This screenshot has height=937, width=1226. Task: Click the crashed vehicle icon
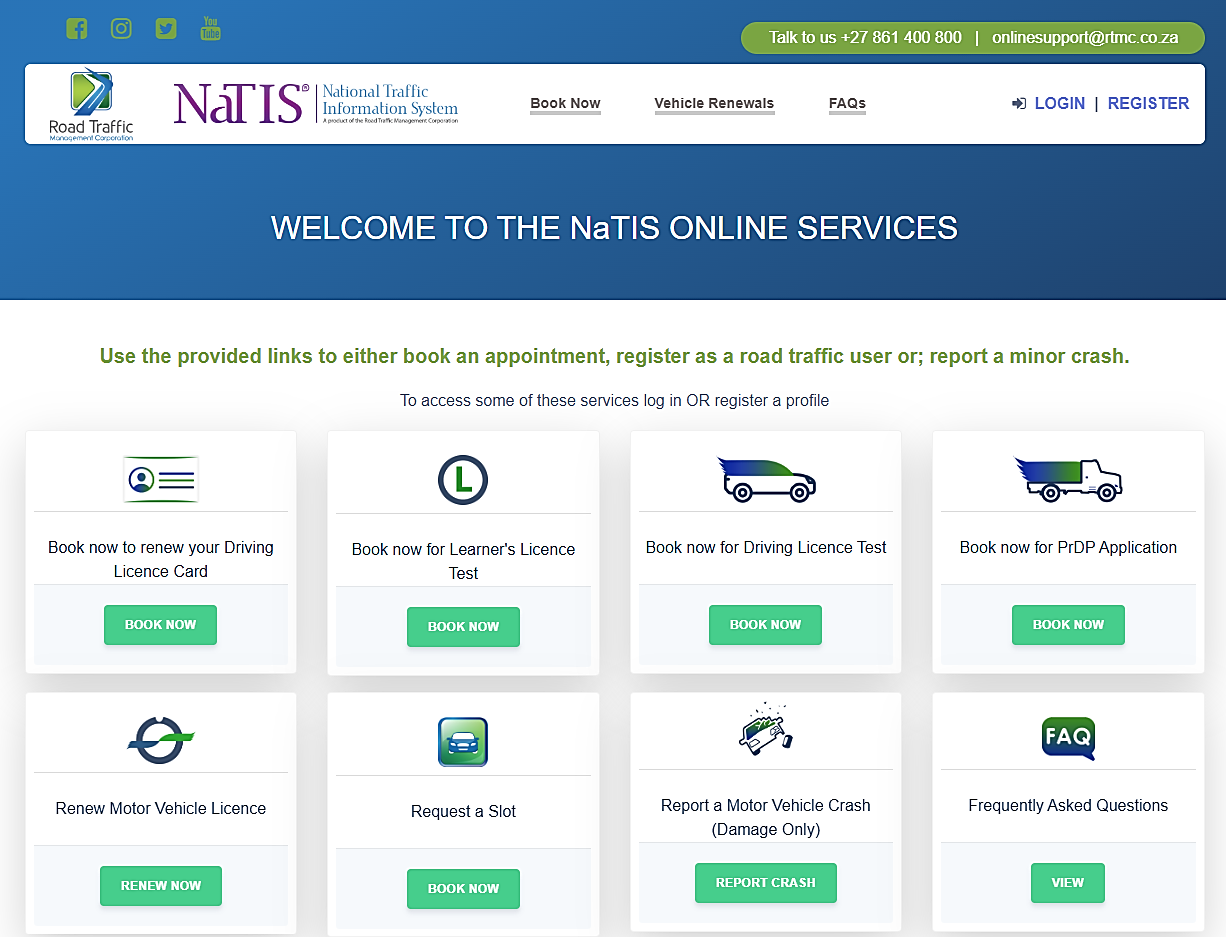766,727
